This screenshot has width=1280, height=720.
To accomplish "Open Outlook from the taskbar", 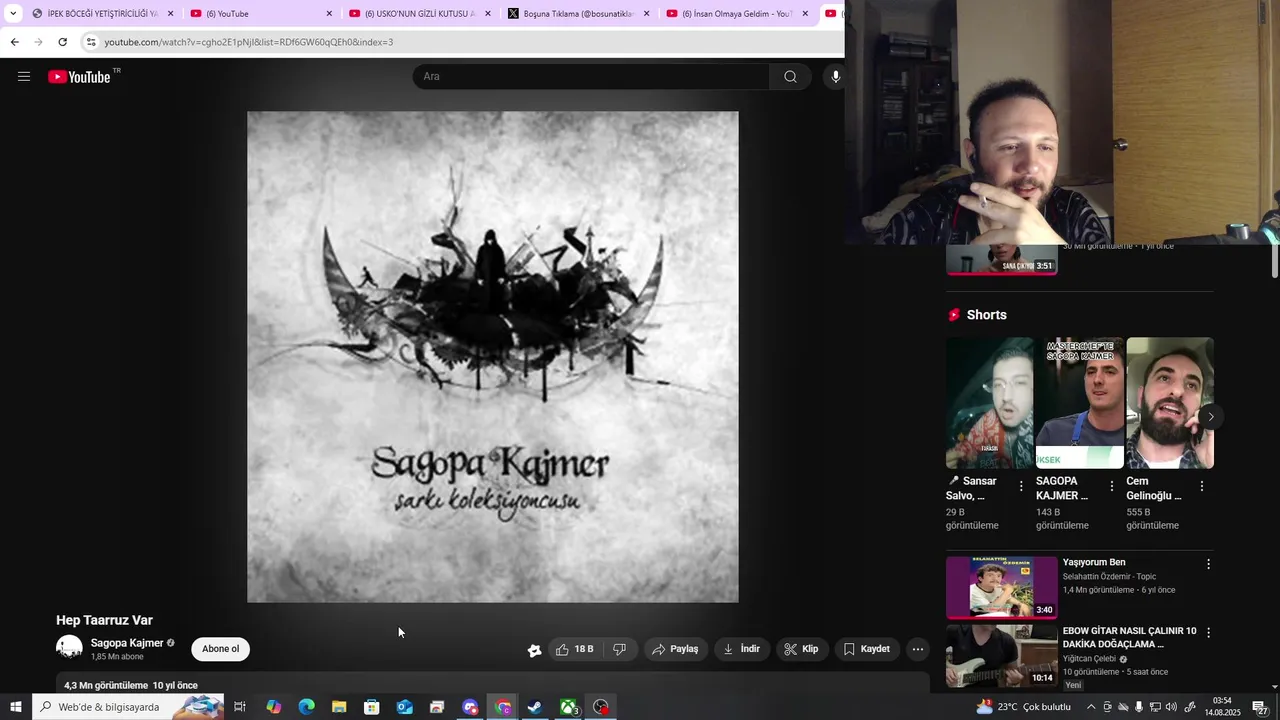I will [404, 707].
